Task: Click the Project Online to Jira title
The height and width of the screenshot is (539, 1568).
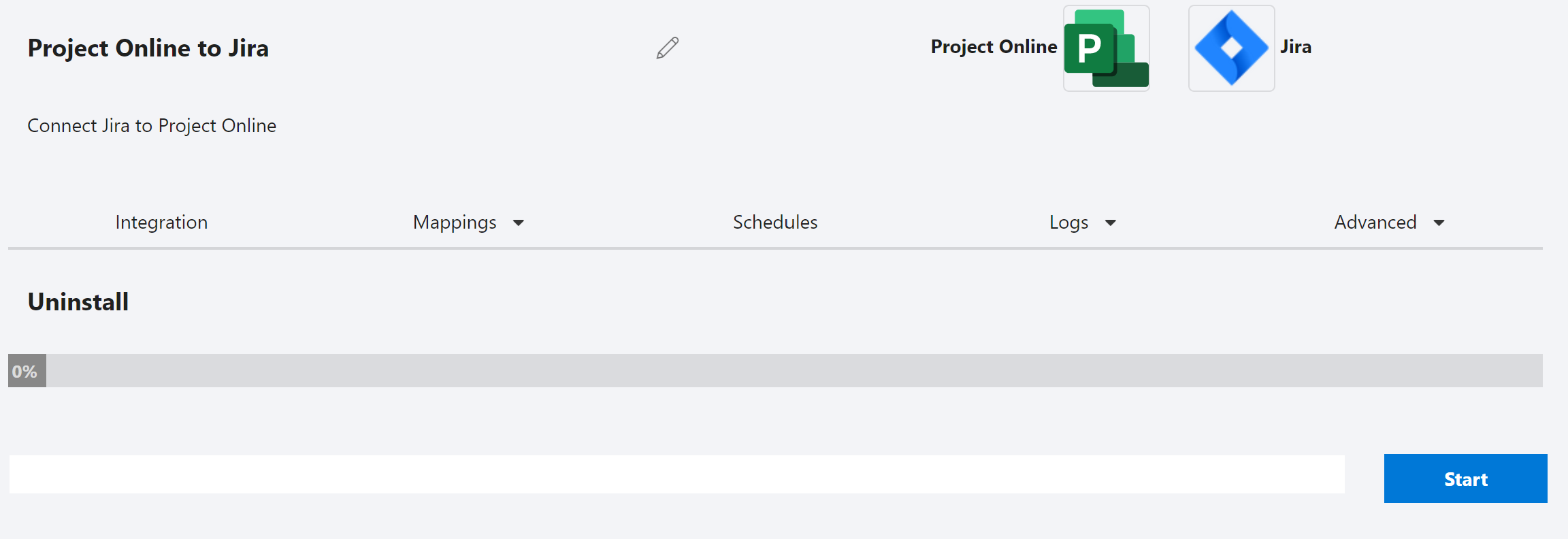Action: click(x=148, y=48)
